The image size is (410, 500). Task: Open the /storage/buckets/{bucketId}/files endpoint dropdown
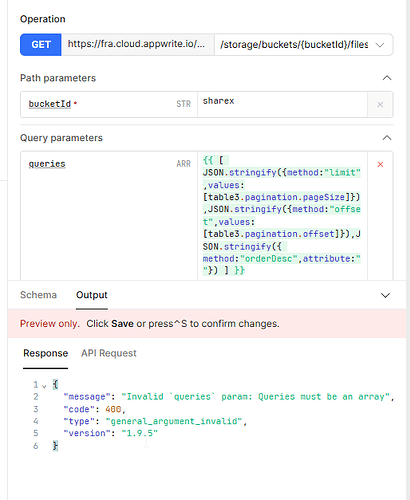click(303, 44)
